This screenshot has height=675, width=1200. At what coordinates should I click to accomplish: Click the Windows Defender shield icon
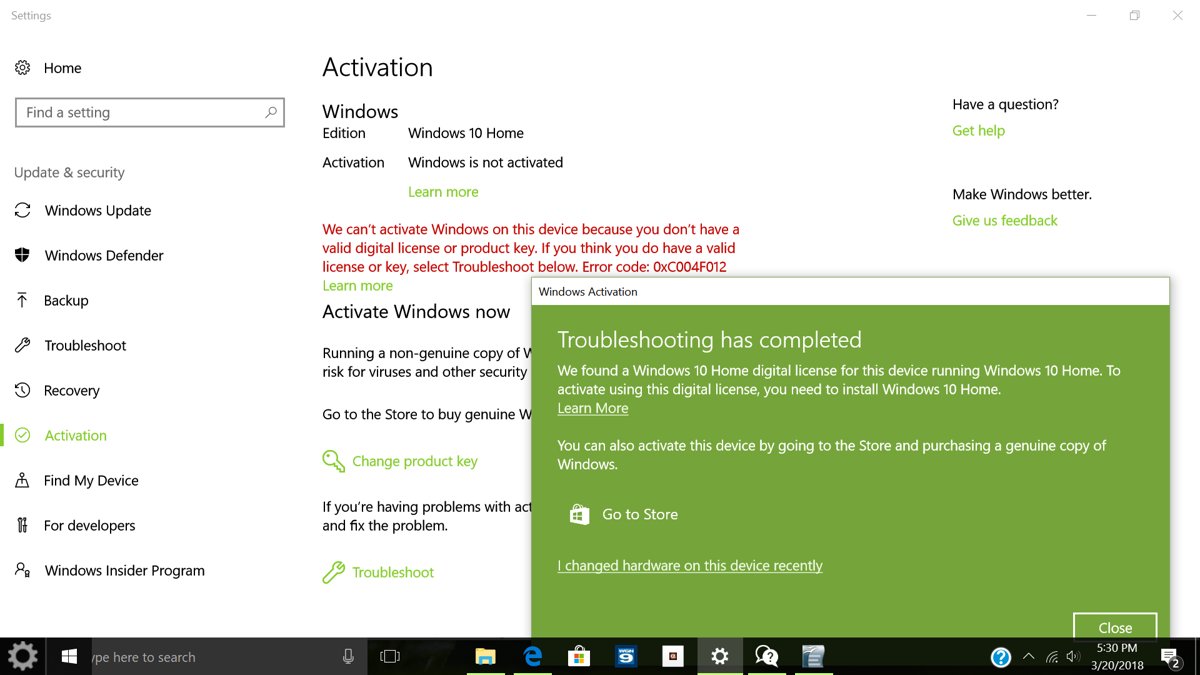(22, 255)
